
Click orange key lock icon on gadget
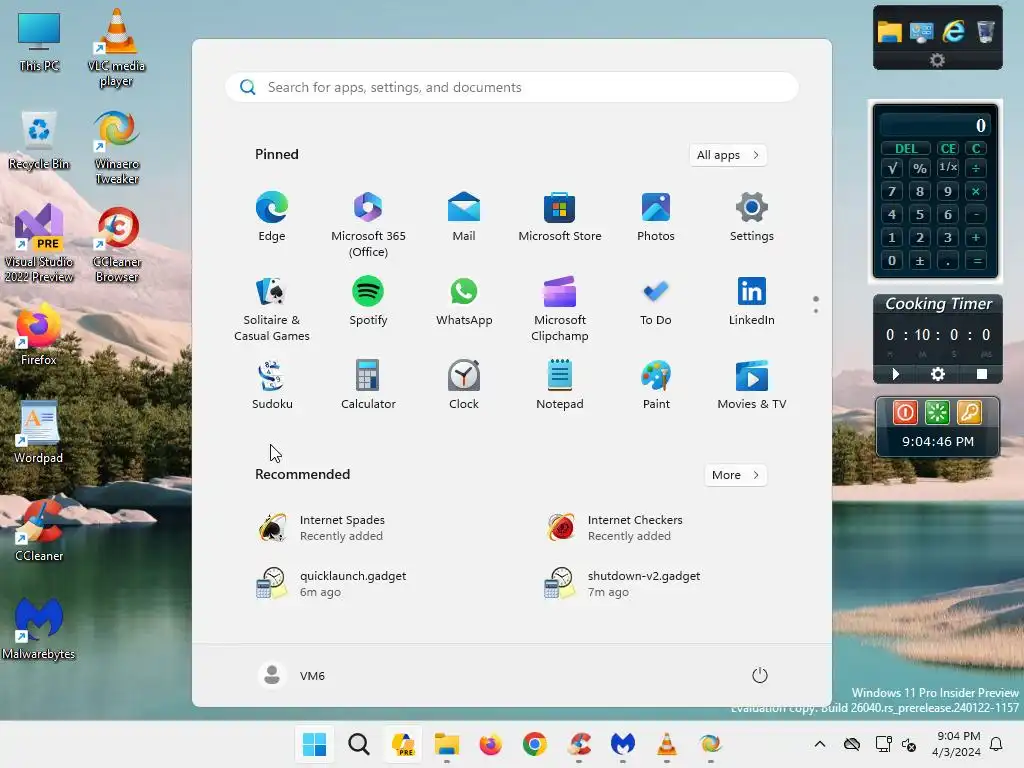click(969, 412)
